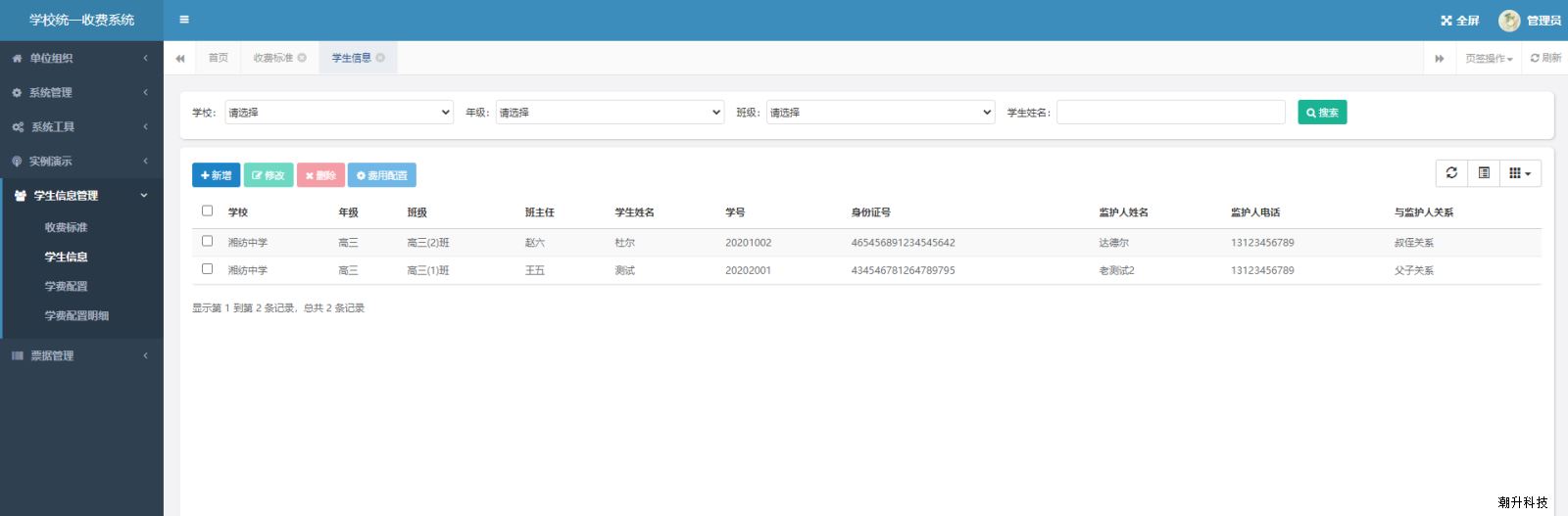Expand the 票据管理 sidebar menu
Image resolution: width=1568 pixels, height=516 pixels.
click(x=81, y=355)
